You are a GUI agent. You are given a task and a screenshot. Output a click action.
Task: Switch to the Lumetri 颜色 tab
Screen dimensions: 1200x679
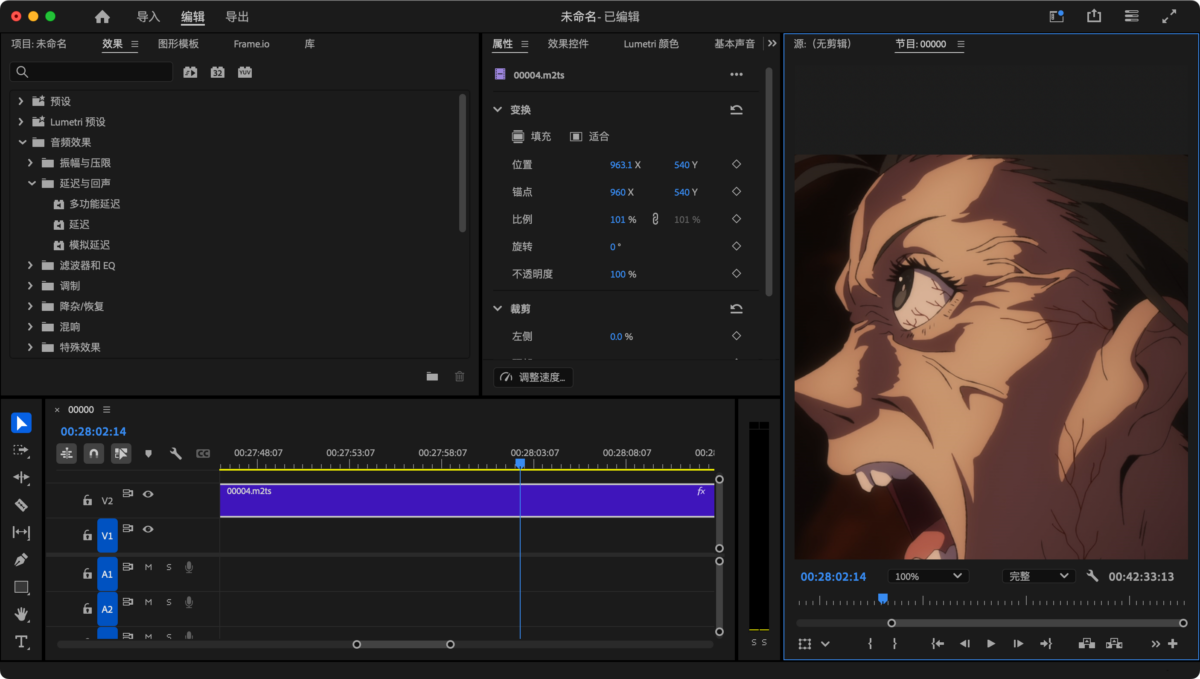click(651, 44)
